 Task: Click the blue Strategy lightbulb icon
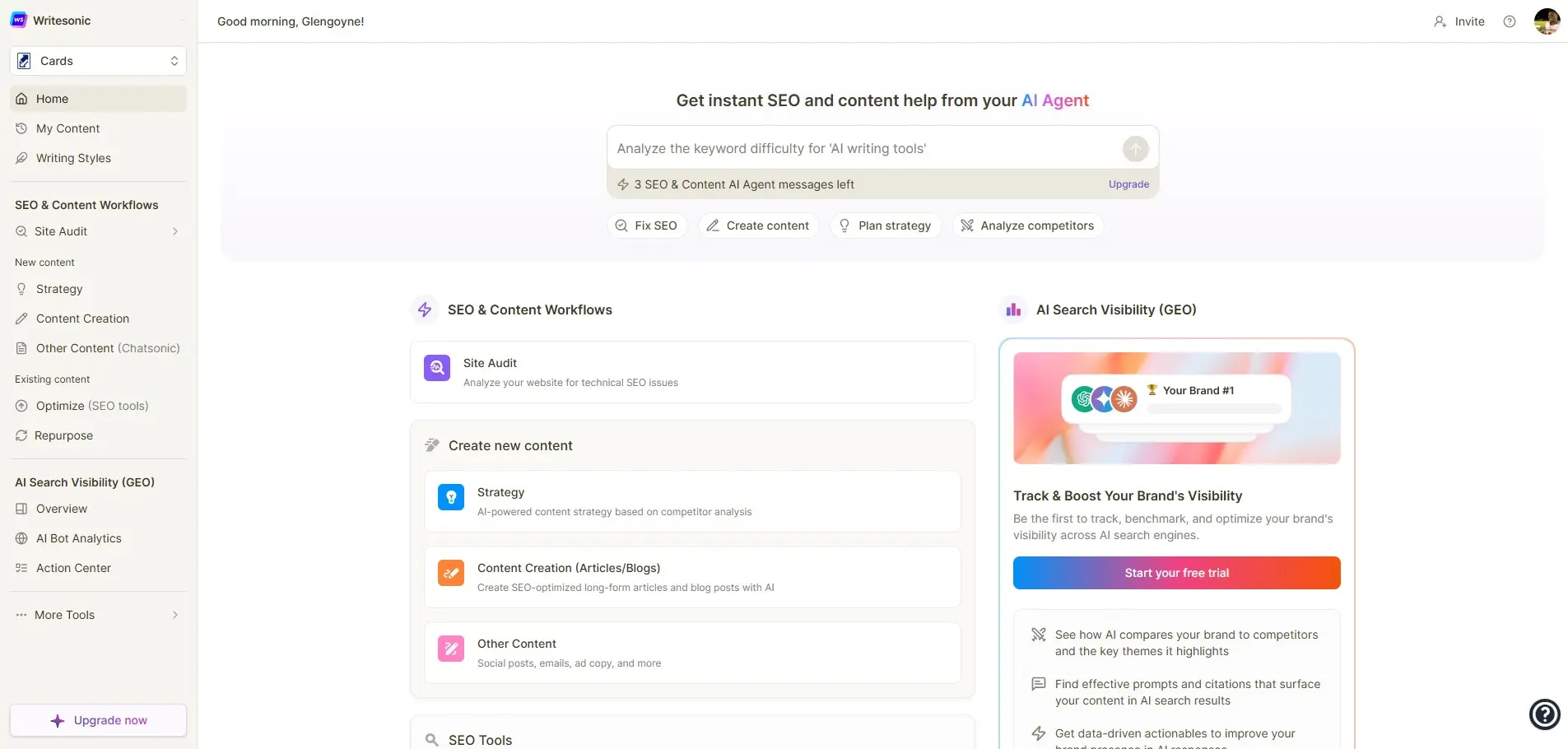point(451,497)
